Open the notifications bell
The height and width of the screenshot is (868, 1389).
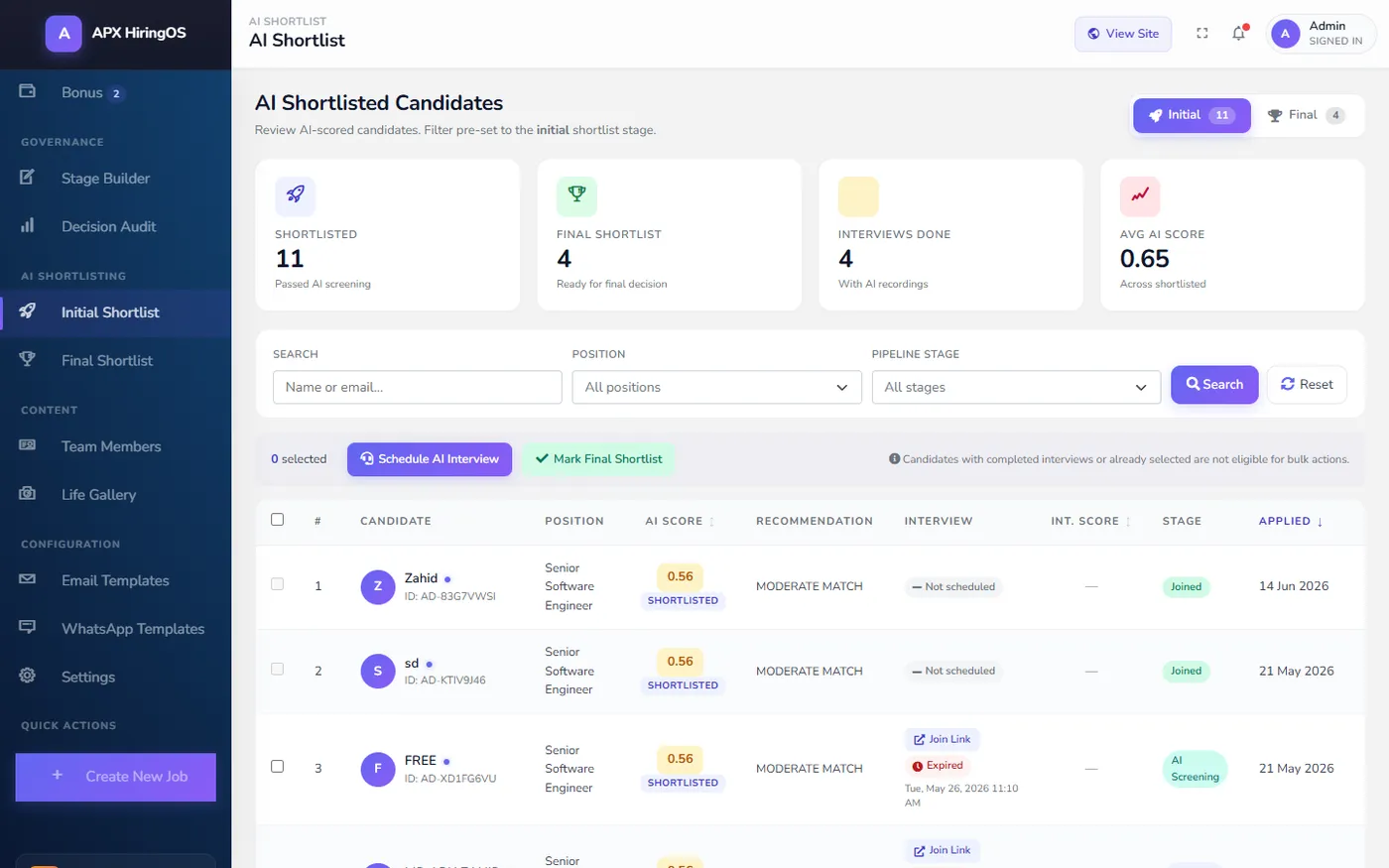click(1239, 33)
